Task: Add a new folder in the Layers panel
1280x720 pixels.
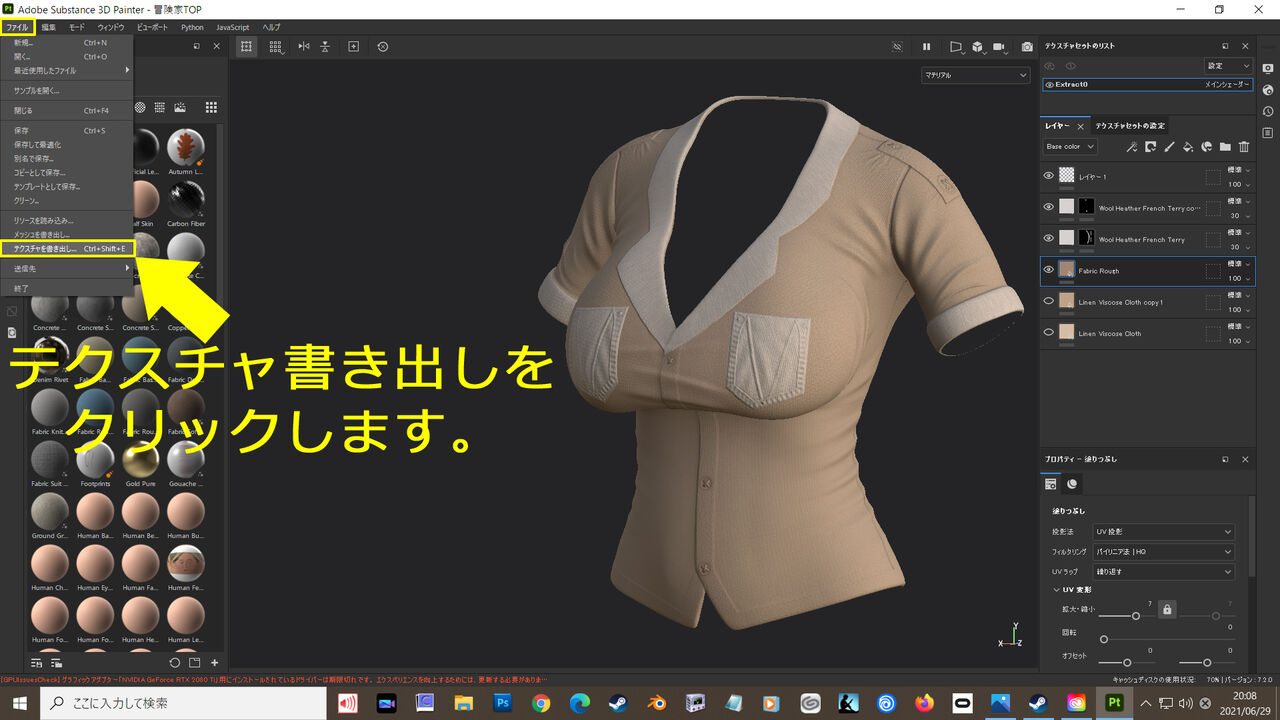Action: click(1225, 147)
